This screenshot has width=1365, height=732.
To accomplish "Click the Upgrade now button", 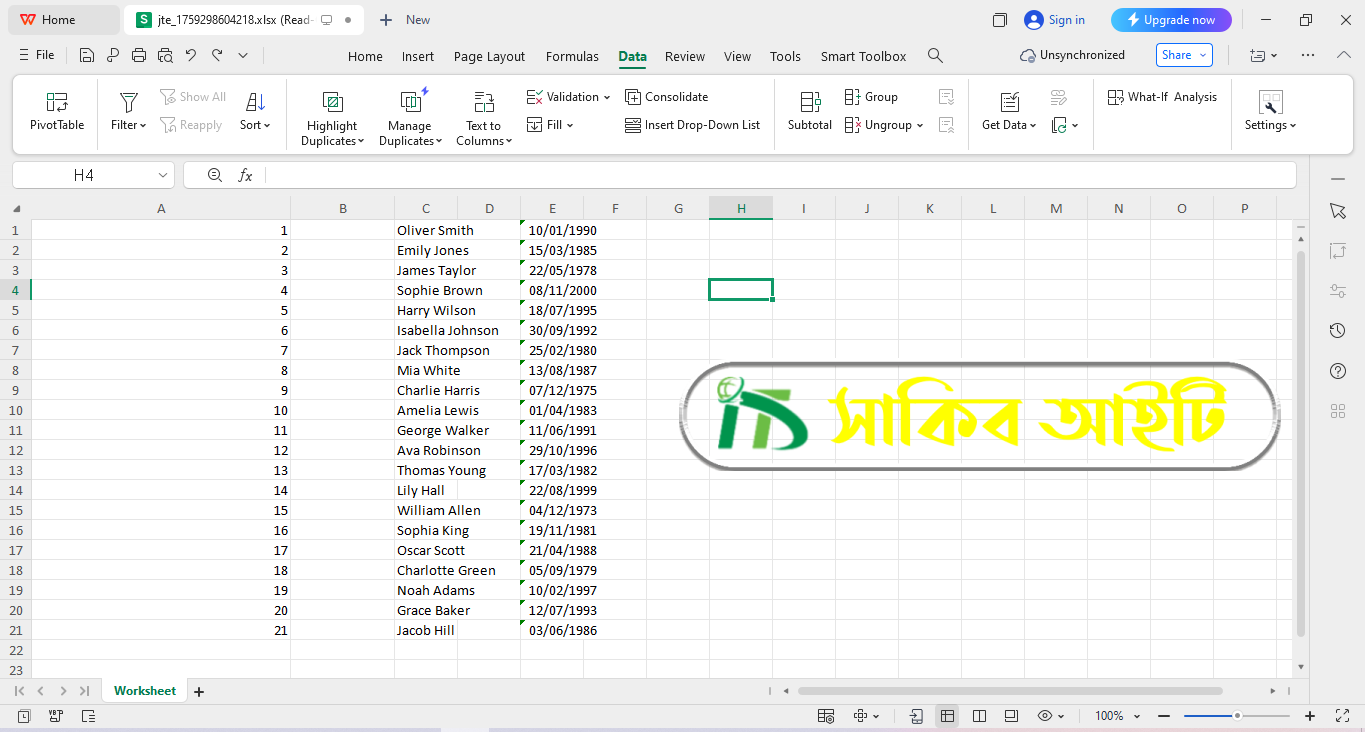I will [1171, 20].
